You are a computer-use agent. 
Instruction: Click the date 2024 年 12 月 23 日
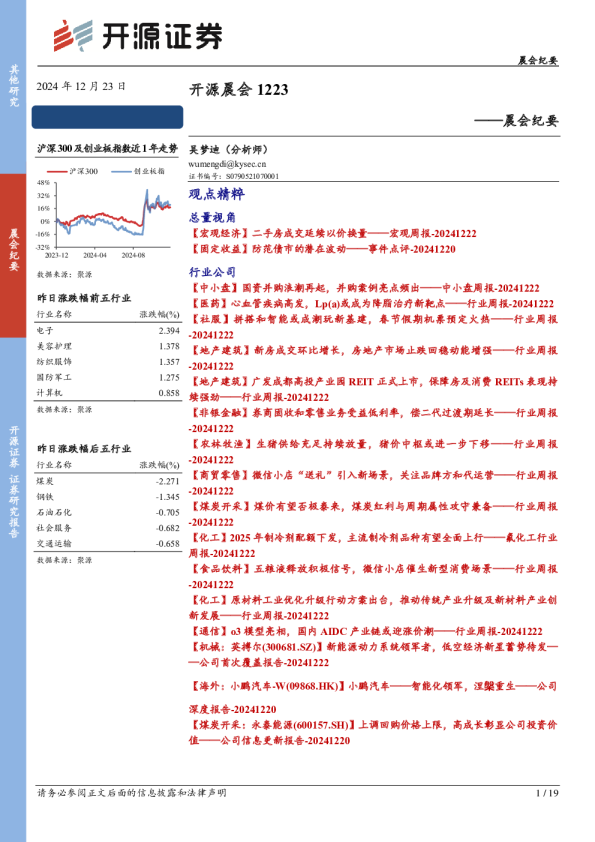[81, 86]
